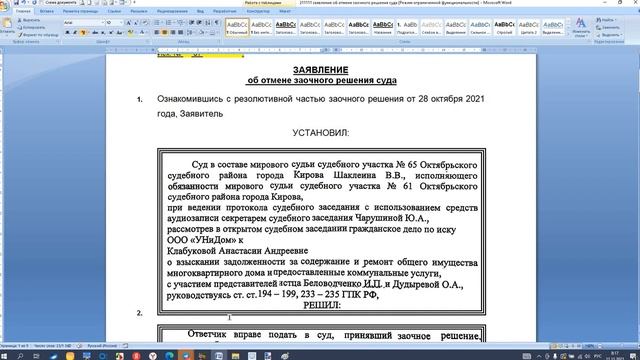Open taskbar search icon
This screenshot has width=640, height=360.
point(20,356)
